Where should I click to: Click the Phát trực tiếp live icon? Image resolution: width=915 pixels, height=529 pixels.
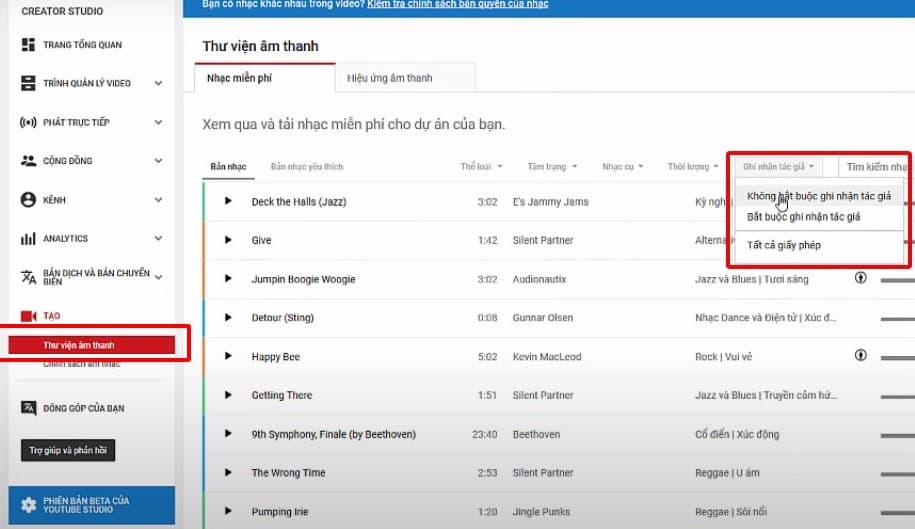tap(28, 122)
